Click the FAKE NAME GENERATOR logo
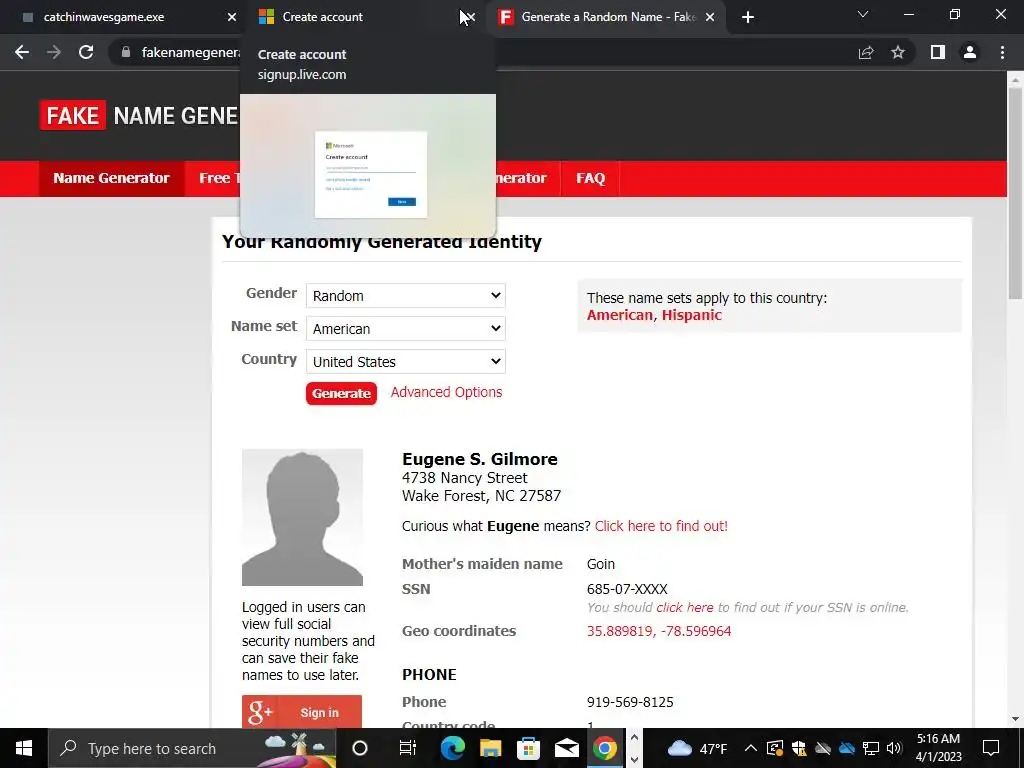 pyautogui.click(x=138, y=116)
